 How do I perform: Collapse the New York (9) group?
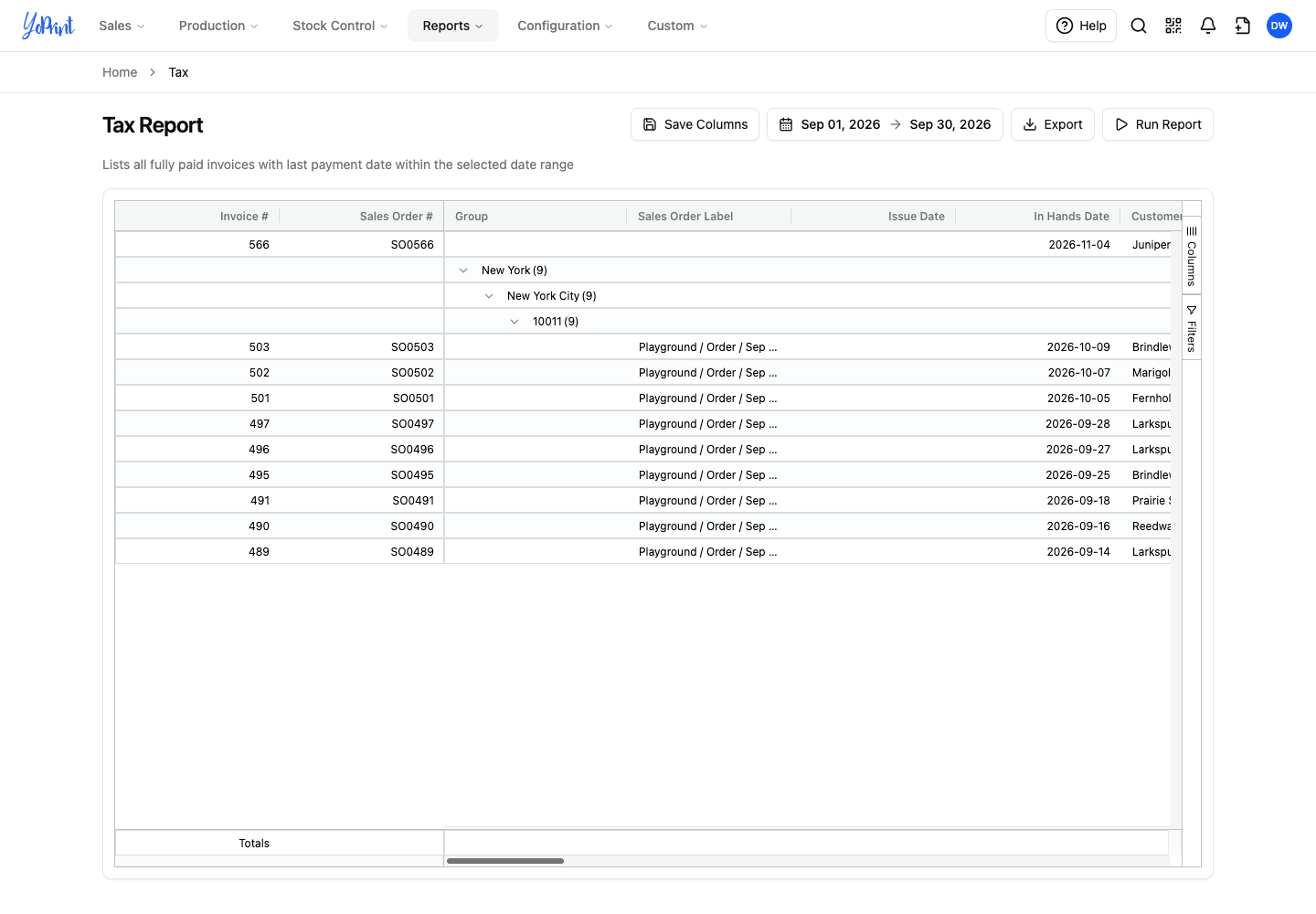[463, 271]
